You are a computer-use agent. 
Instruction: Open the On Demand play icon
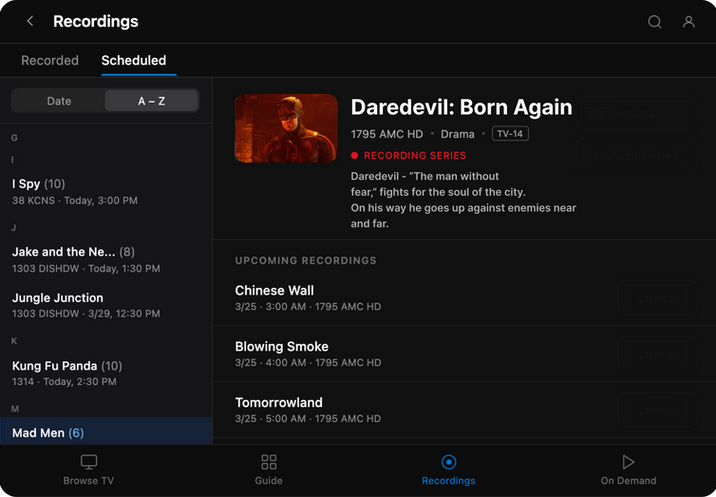(x=628, y=462)
